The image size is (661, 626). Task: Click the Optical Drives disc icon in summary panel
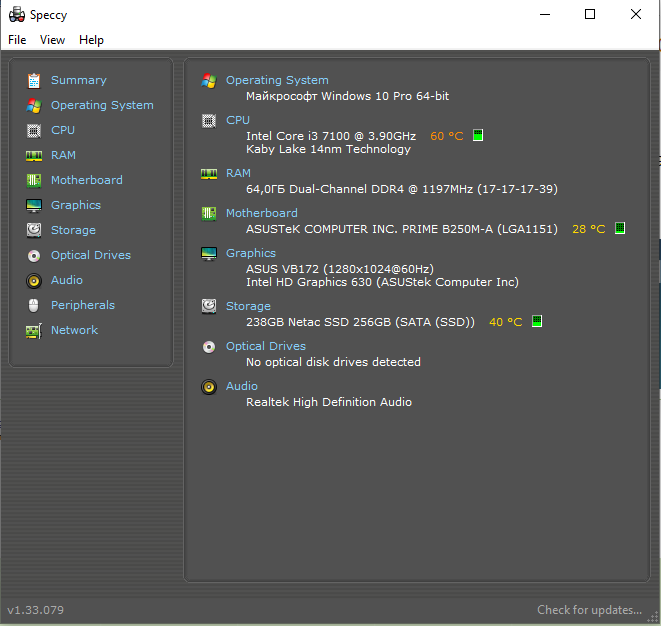[209, 347]
